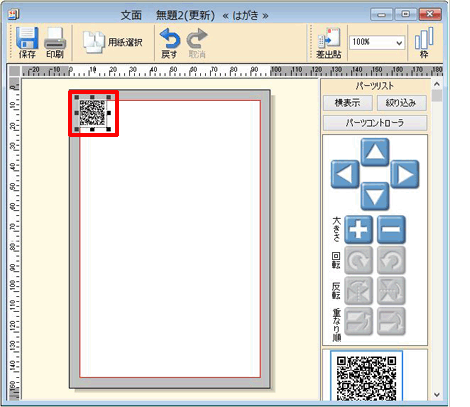This screenshot has width=470, height=407.
Task: Click the 横表示 button
Action: pos(347,103)
